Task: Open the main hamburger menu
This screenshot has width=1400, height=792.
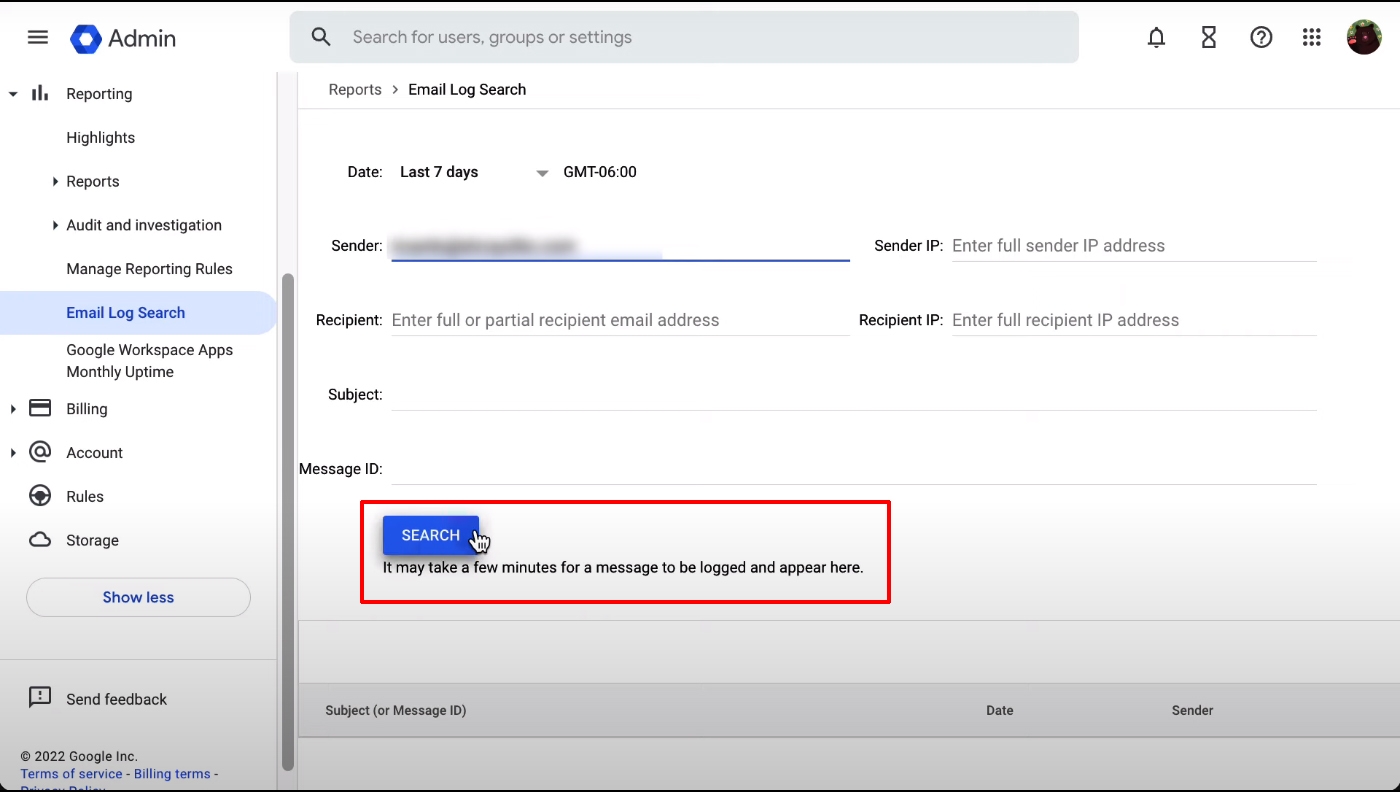Action: 38,38
